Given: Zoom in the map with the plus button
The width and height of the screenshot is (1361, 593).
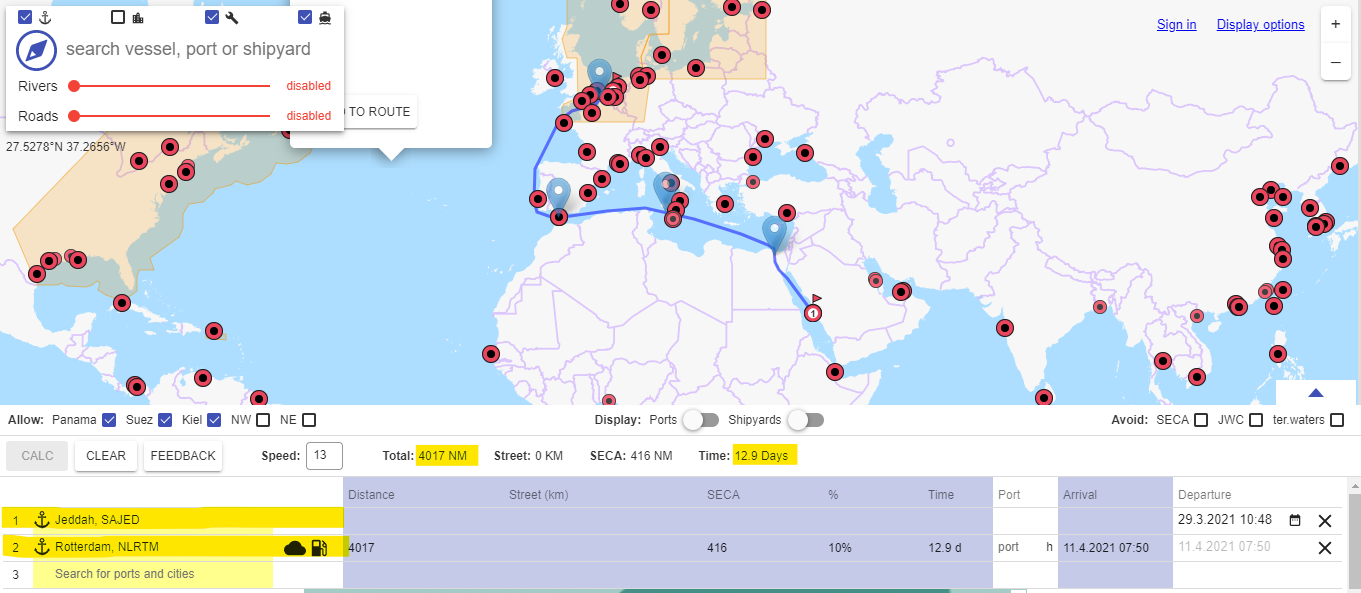Looking at the screenshot, I should (1336, 25).
